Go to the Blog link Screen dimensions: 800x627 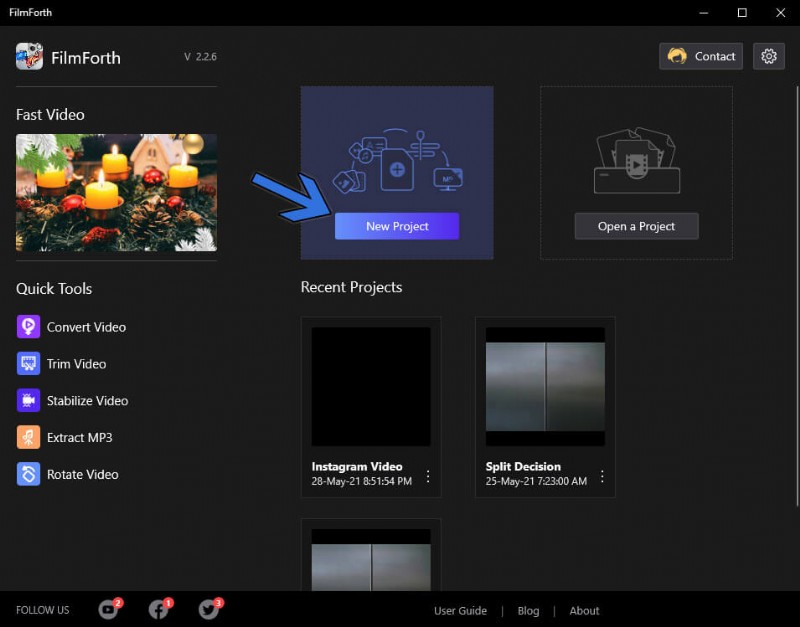[x=528, y=611]
